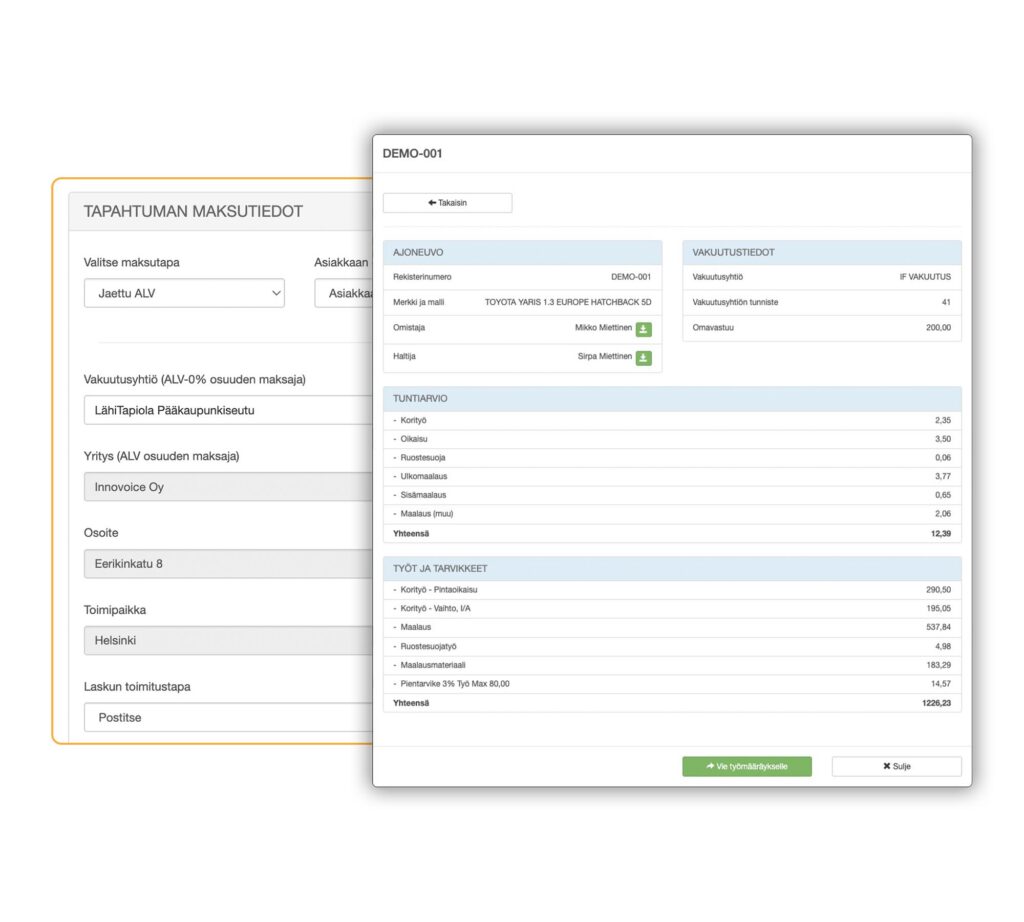Close dialog with Sulje button

tap(896, 767)
